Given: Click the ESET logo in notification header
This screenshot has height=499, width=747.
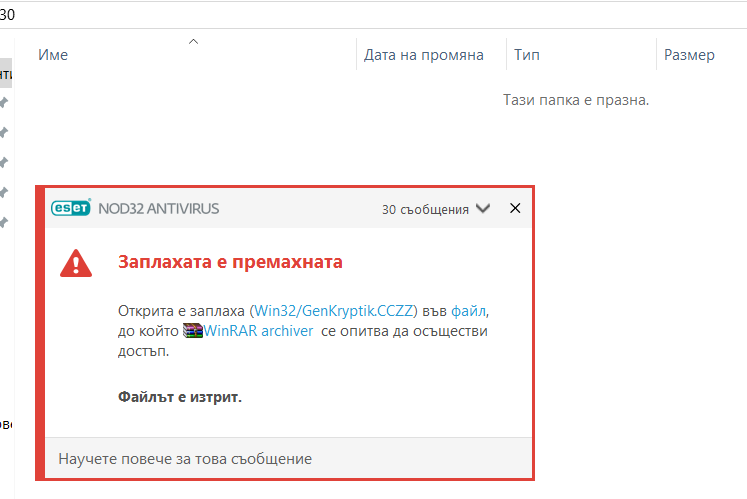Looking at the screenshot, I should click(71, 208).
